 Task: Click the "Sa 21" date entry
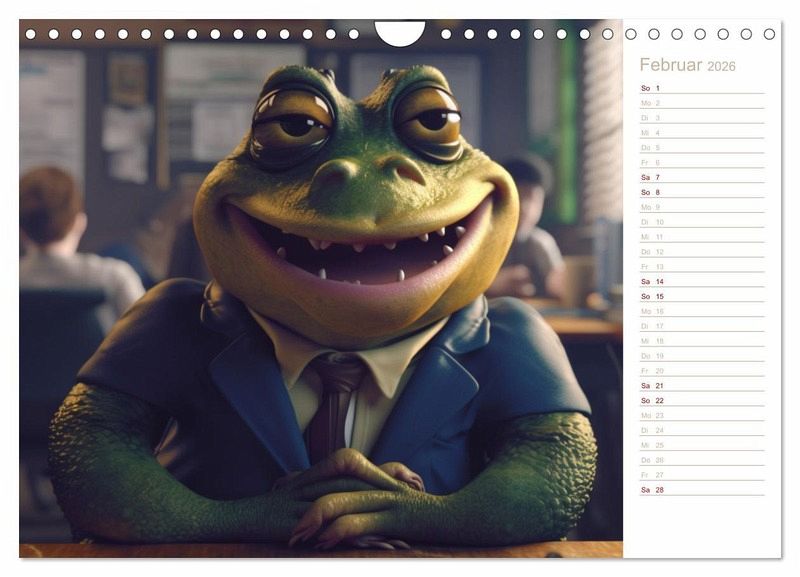click(700, 385)
